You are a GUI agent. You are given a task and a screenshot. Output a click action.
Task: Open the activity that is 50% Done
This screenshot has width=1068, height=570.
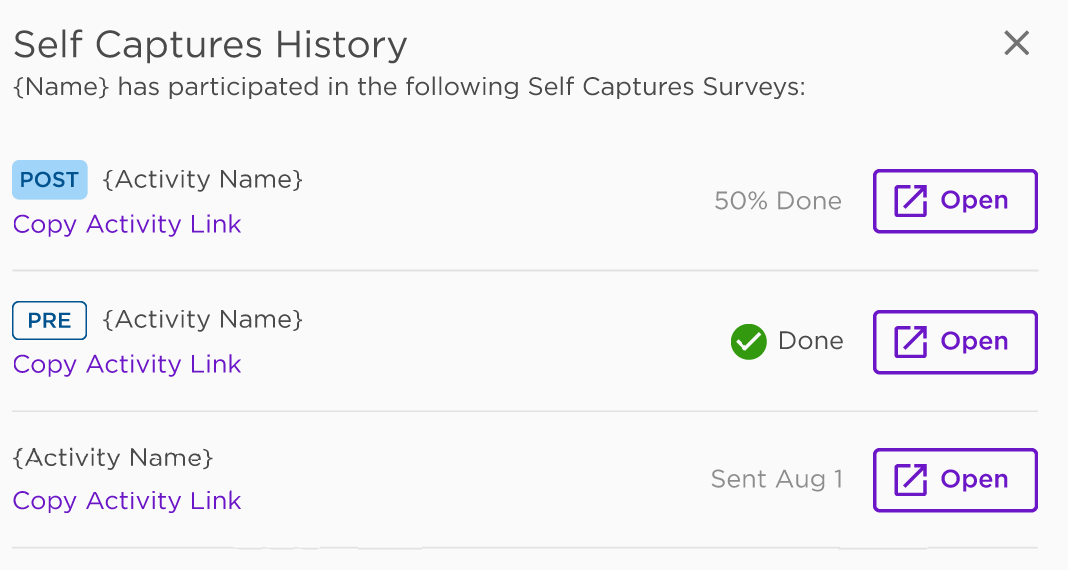point(955,201)
